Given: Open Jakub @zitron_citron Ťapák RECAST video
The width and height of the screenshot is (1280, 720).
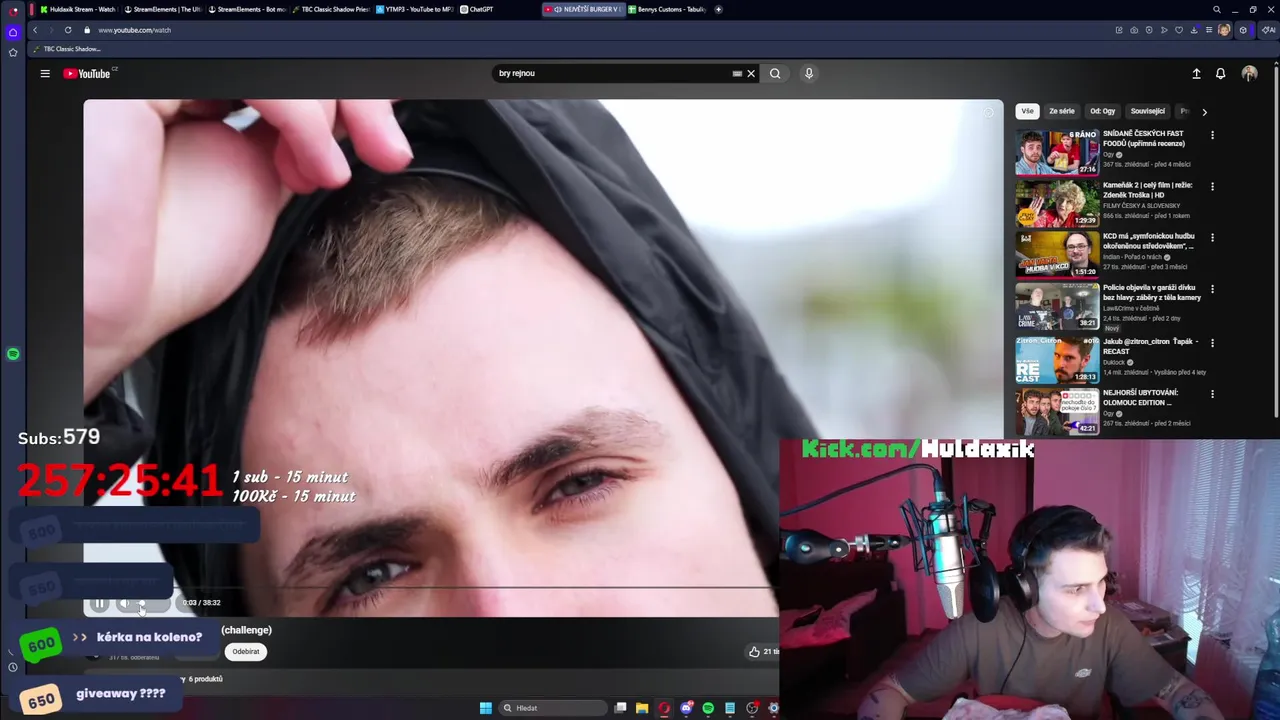Looking at the screenshot, I should (1149, 346).
